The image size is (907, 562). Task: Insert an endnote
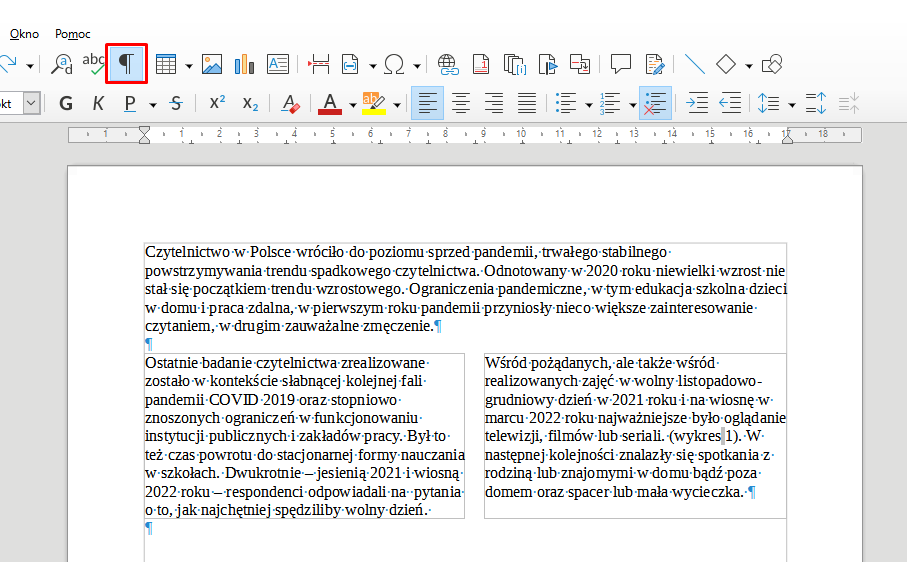click(x=514, y=64)
